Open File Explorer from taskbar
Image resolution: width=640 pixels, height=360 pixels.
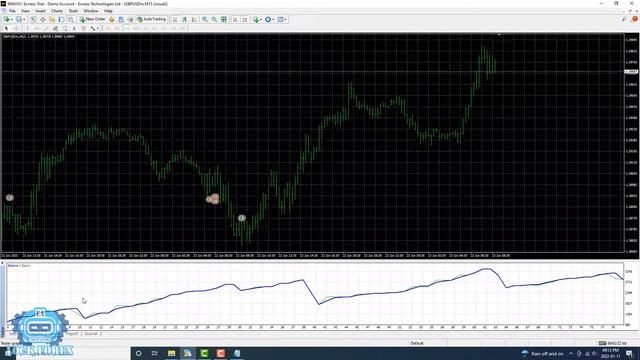pos(171,353)
